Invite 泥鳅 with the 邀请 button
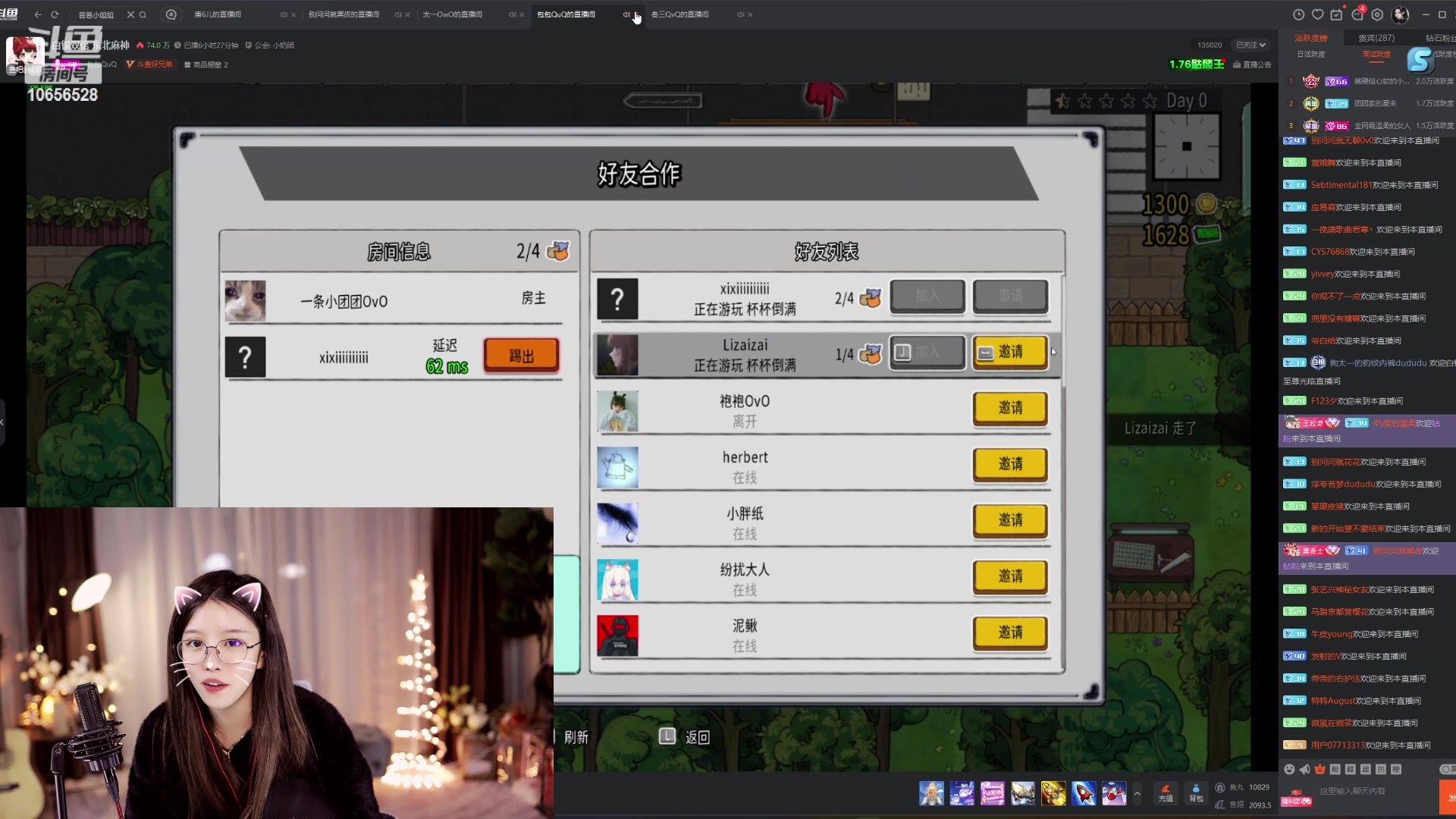The image size is (1456, 819). (1010, 632)
